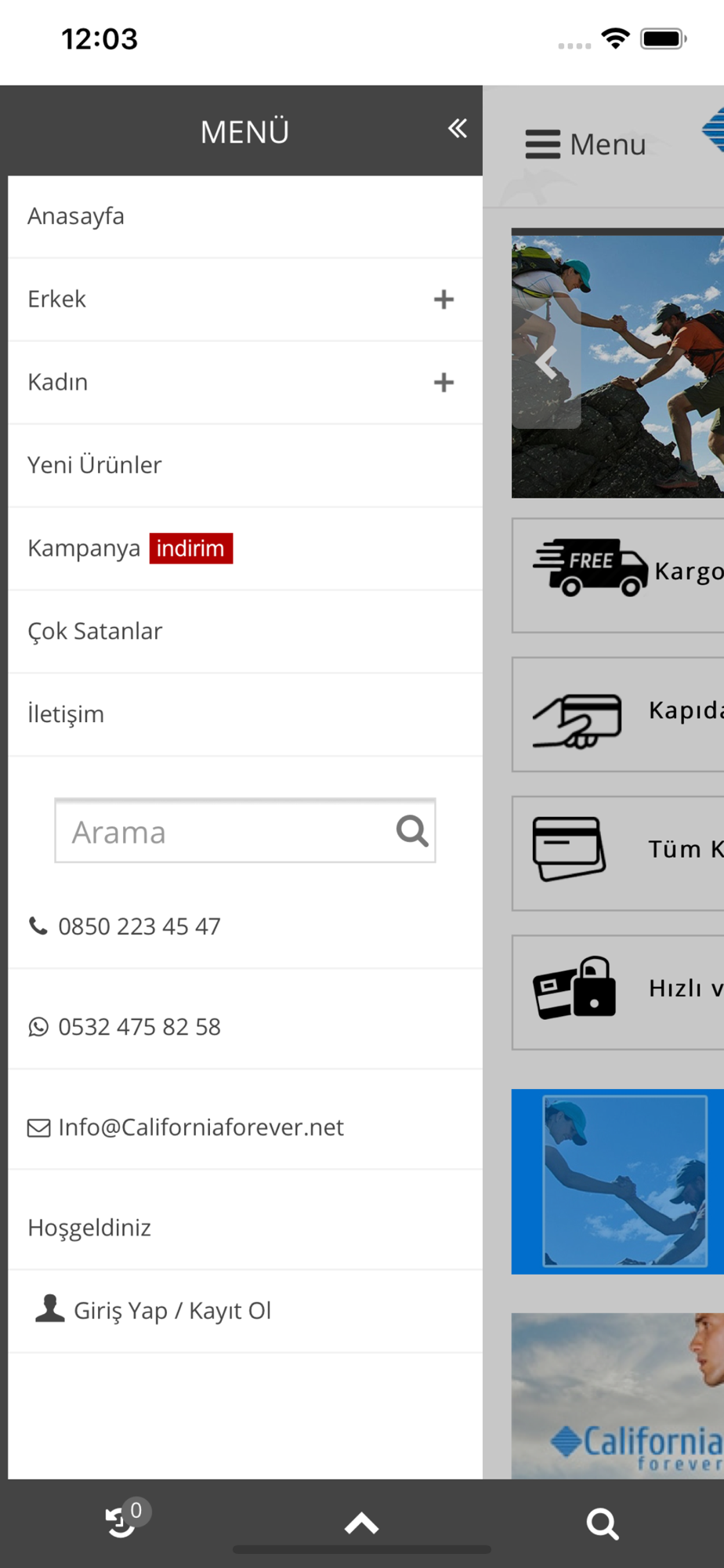Expand the Kadın submenu plus icon
Screen dimensions: 724x1568
[x=443, y=383]
